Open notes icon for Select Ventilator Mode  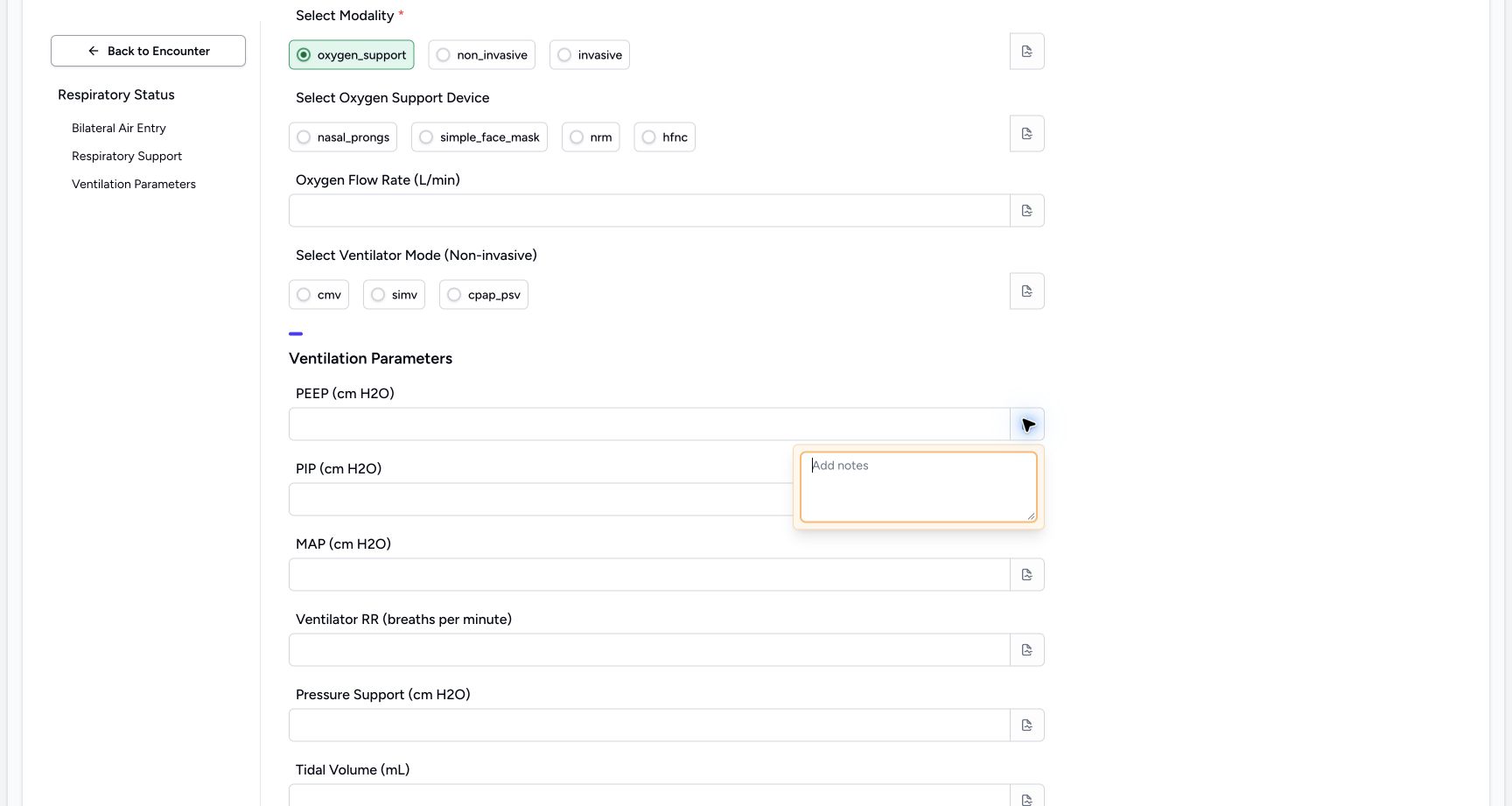1027,291
